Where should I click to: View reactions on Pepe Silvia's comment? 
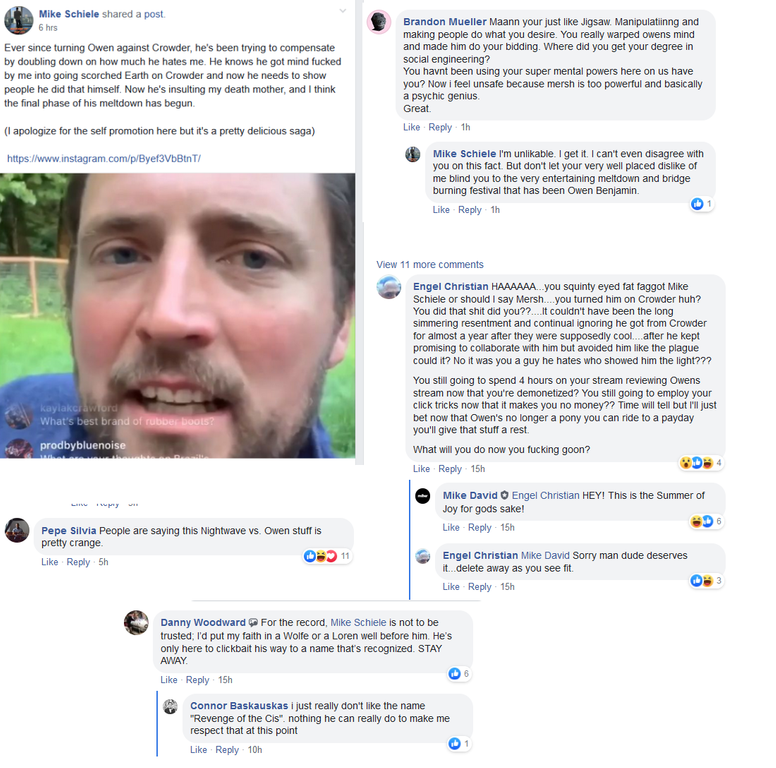(x=327, y=556)
